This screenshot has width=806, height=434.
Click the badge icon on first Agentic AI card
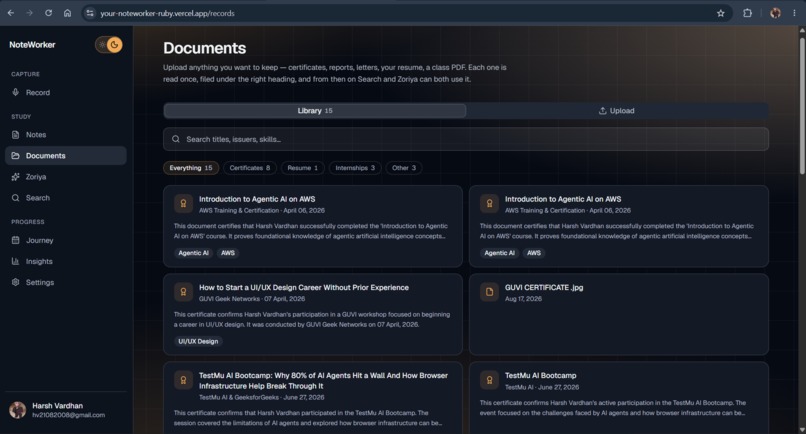click(183, 203)
